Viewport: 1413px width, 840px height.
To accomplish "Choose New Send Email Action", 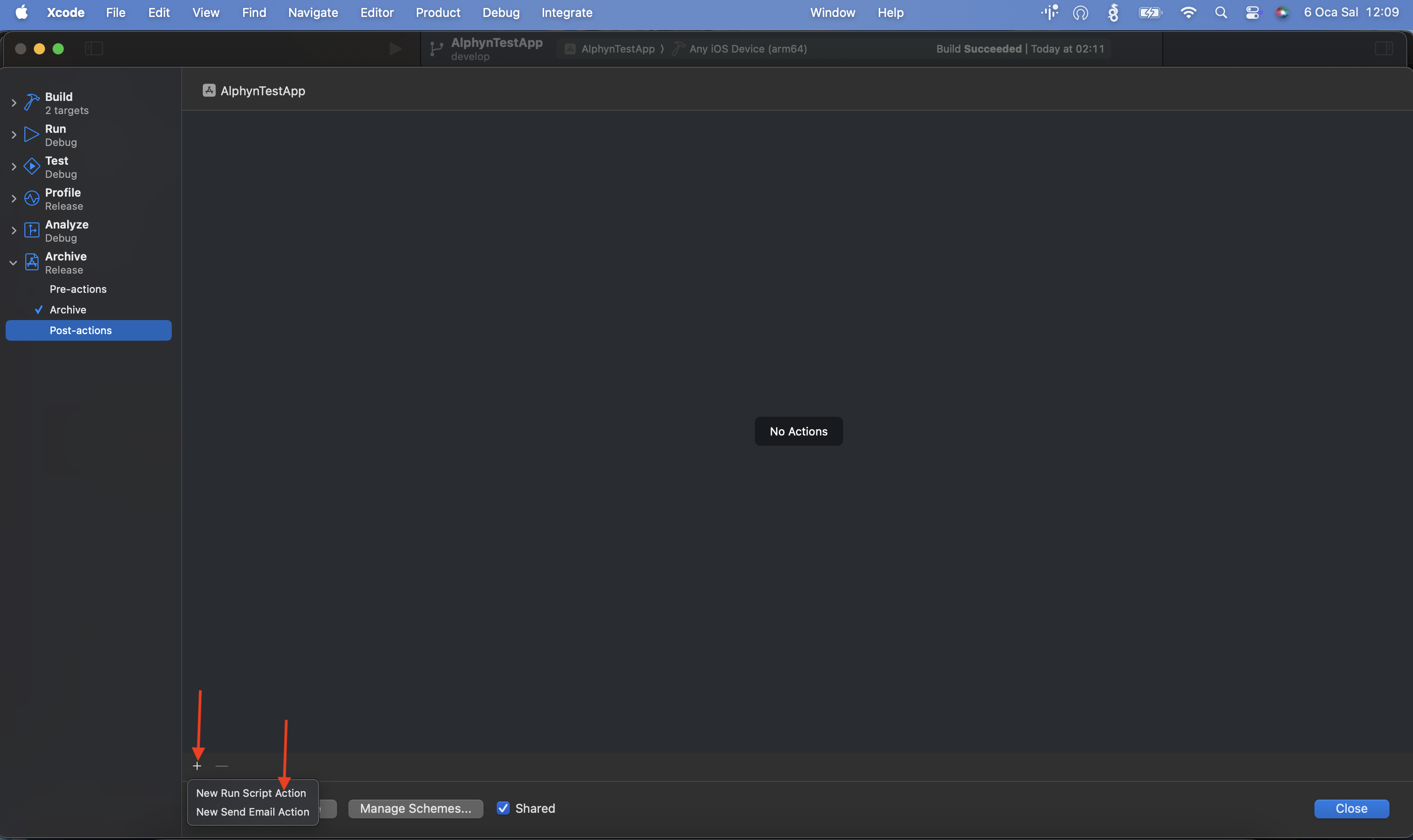I will (253, 812).
